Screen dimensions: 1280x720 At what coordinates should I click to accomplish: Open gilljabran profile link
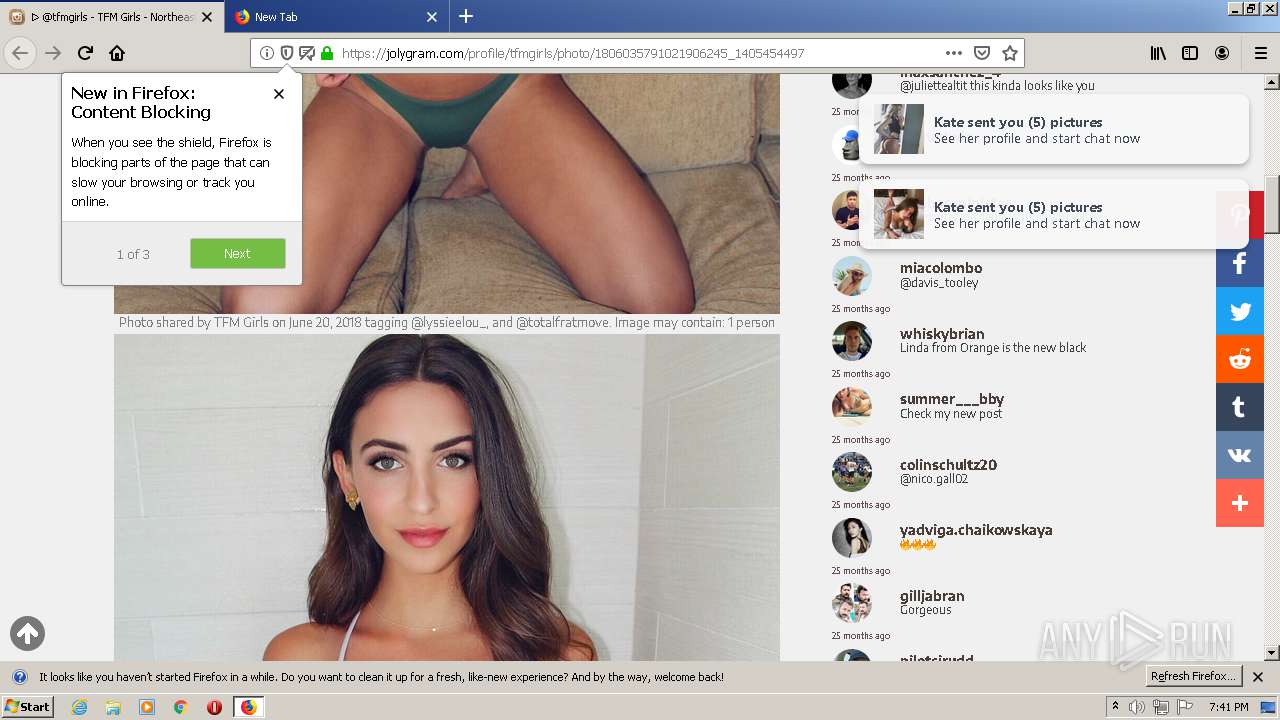coord(932,596)
